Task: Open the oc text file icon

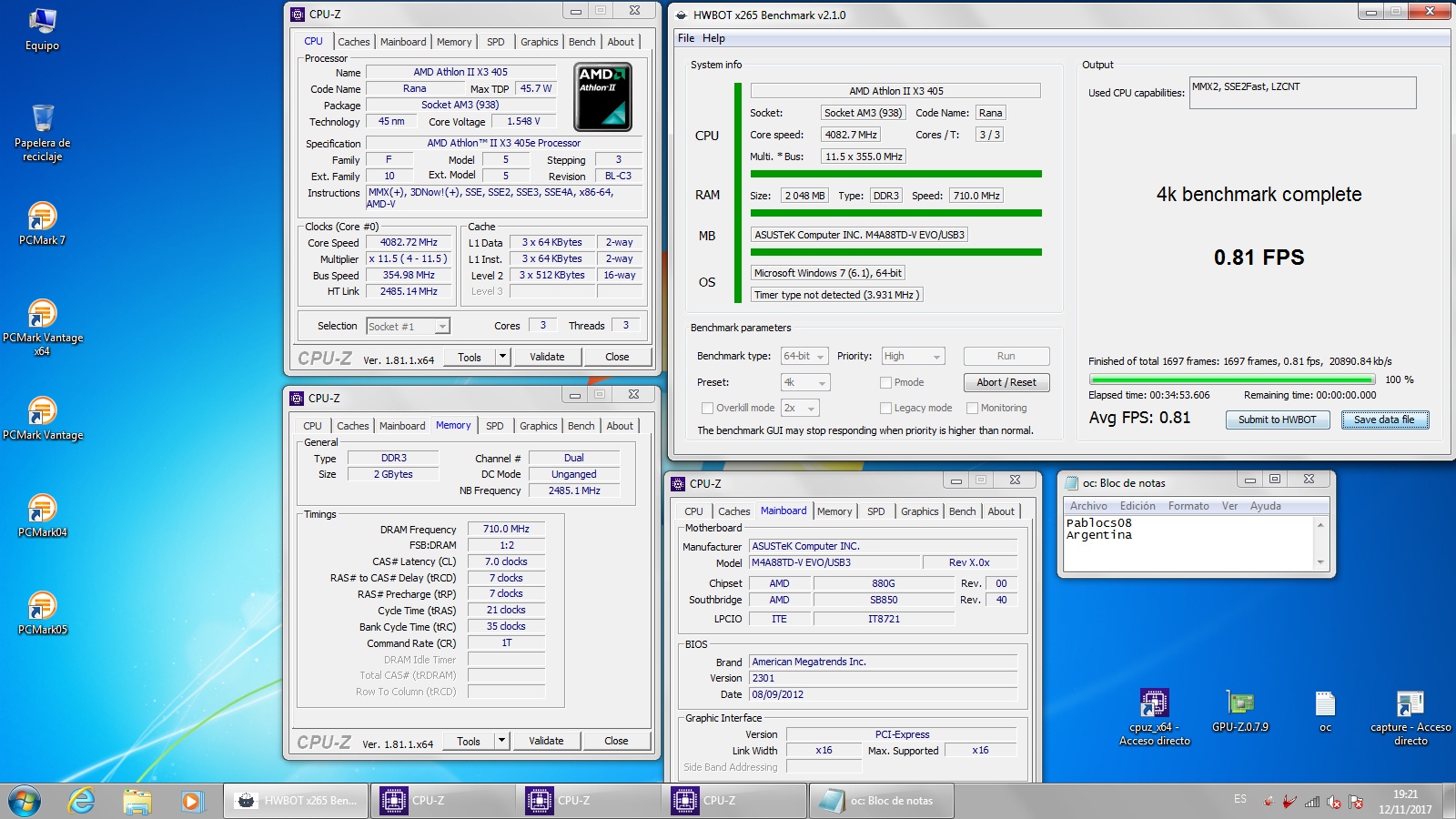Action: tap(1325, 711)
